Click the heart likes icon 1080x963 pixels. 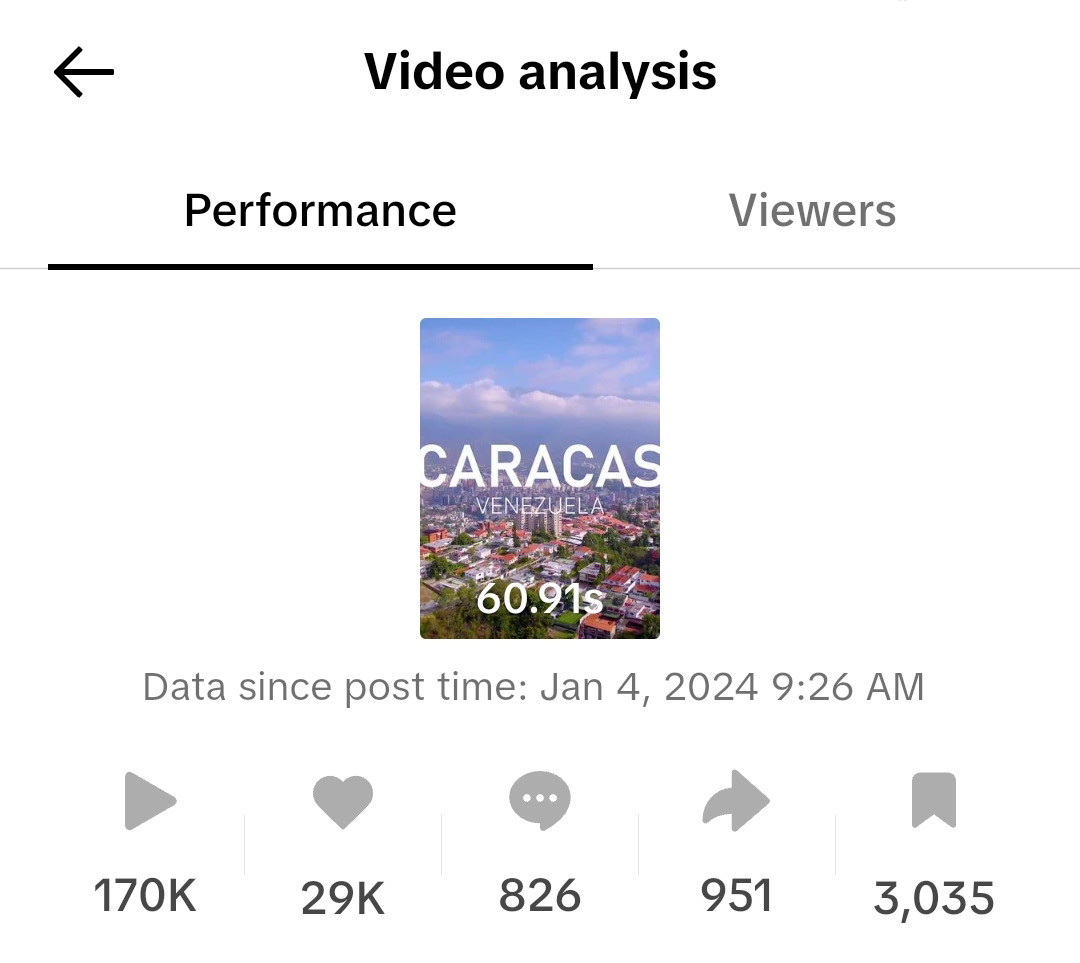click(342, 802)
